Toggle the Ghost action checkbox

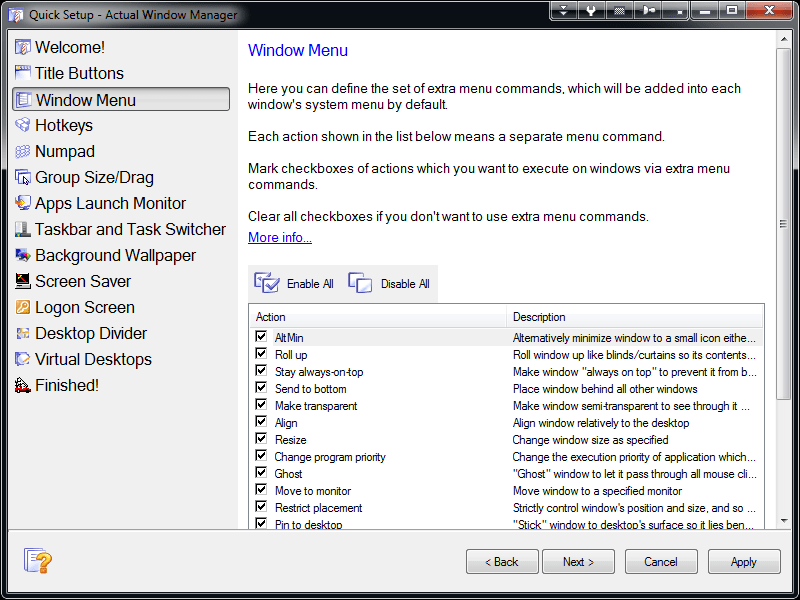coord(261,473)
